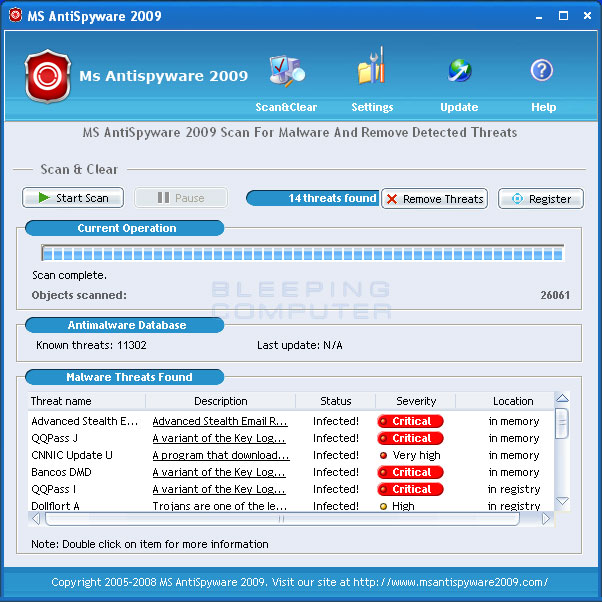602x602 pixels.
Task: Click the Help question mark icon
Action: (542, 70)
